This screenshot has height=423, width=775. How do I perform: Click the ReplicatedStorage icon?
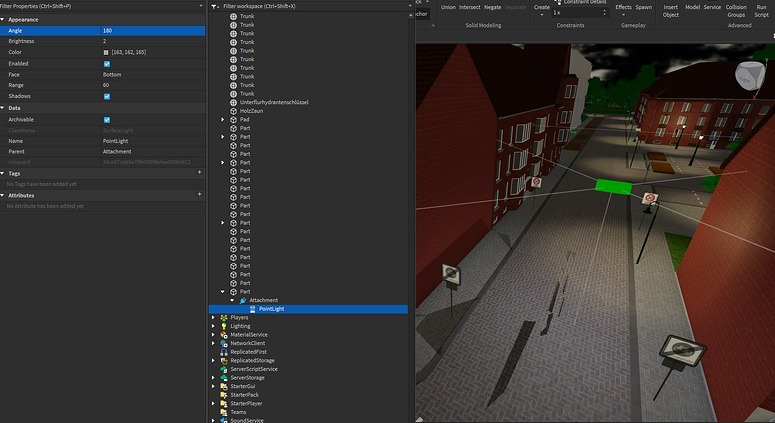(x=224, y=360)
